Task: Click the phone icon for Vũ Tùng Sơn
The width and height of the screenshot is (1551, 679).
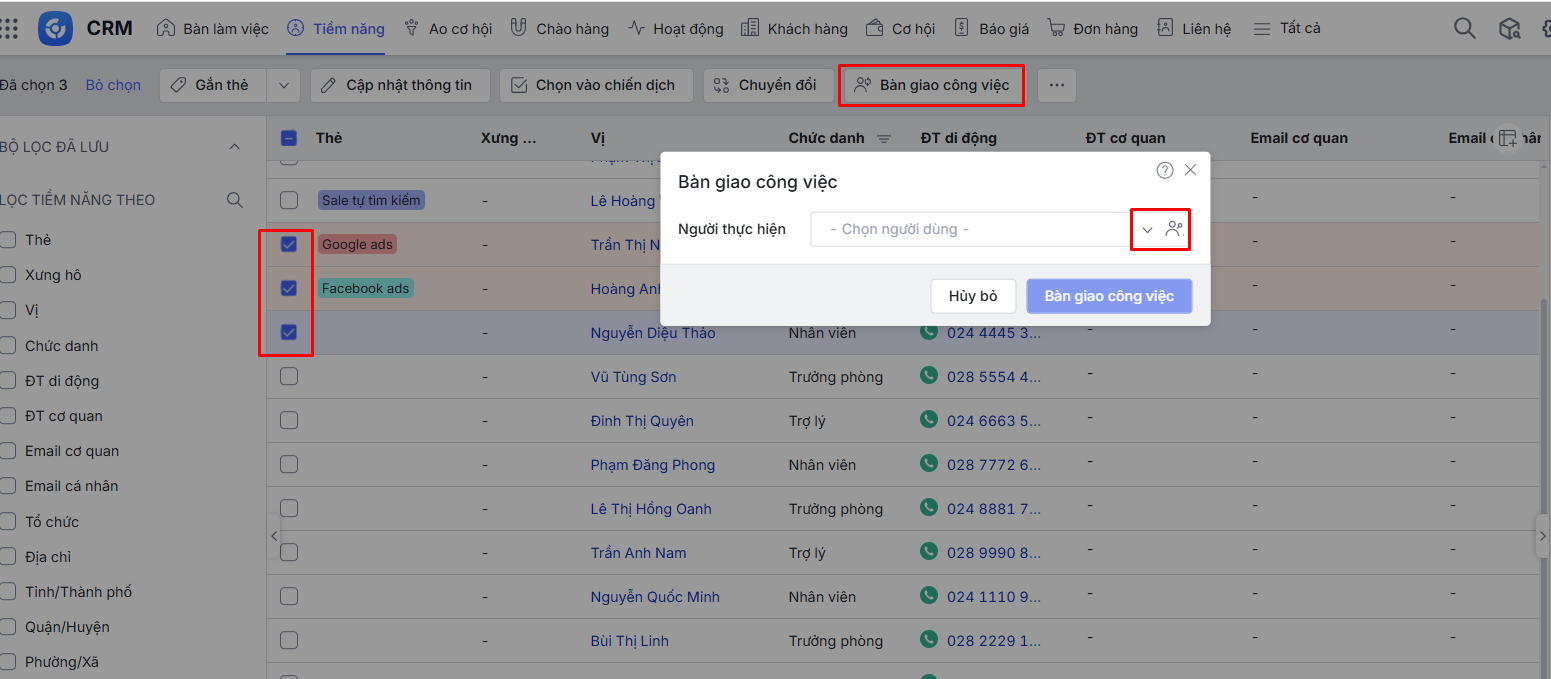Action: [x=930, y=376]
